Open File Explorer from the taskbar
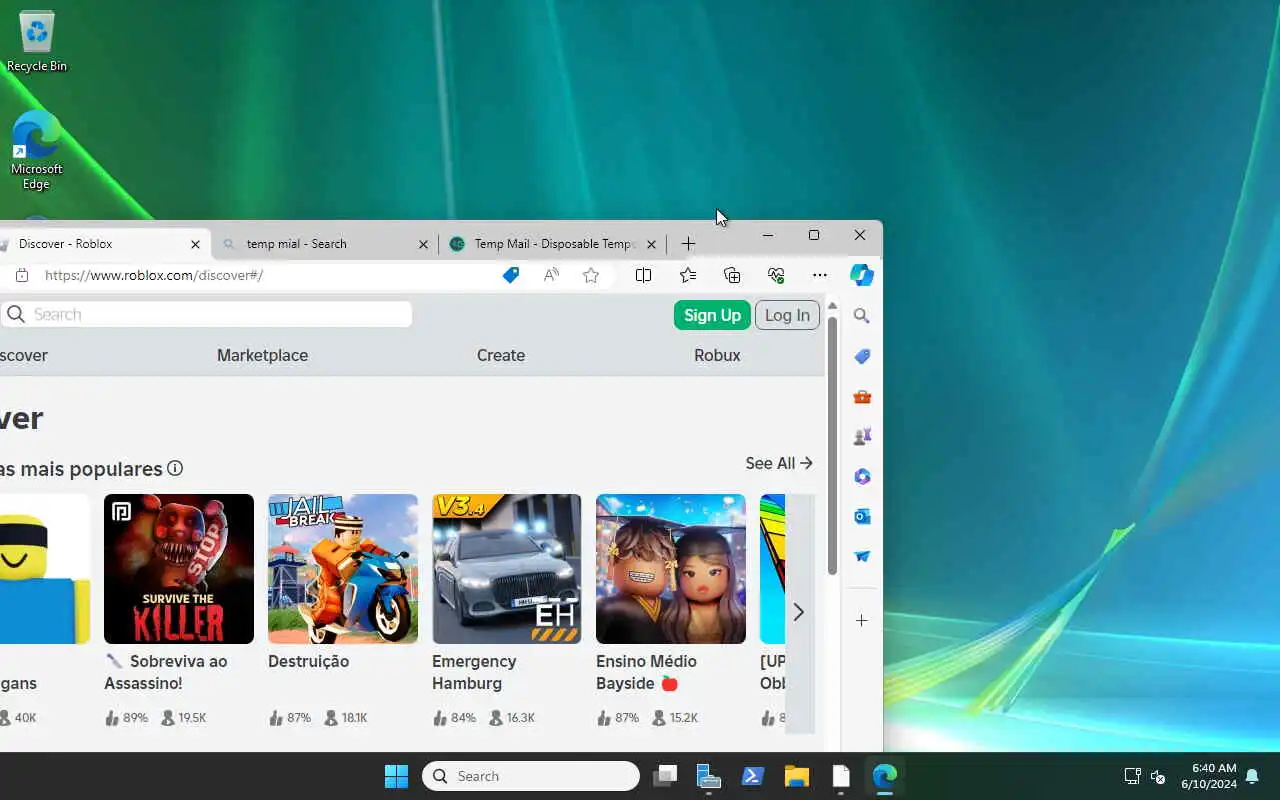Image resolution: width=1280 pixels, height=800 pixels. [x=797, y=776]
